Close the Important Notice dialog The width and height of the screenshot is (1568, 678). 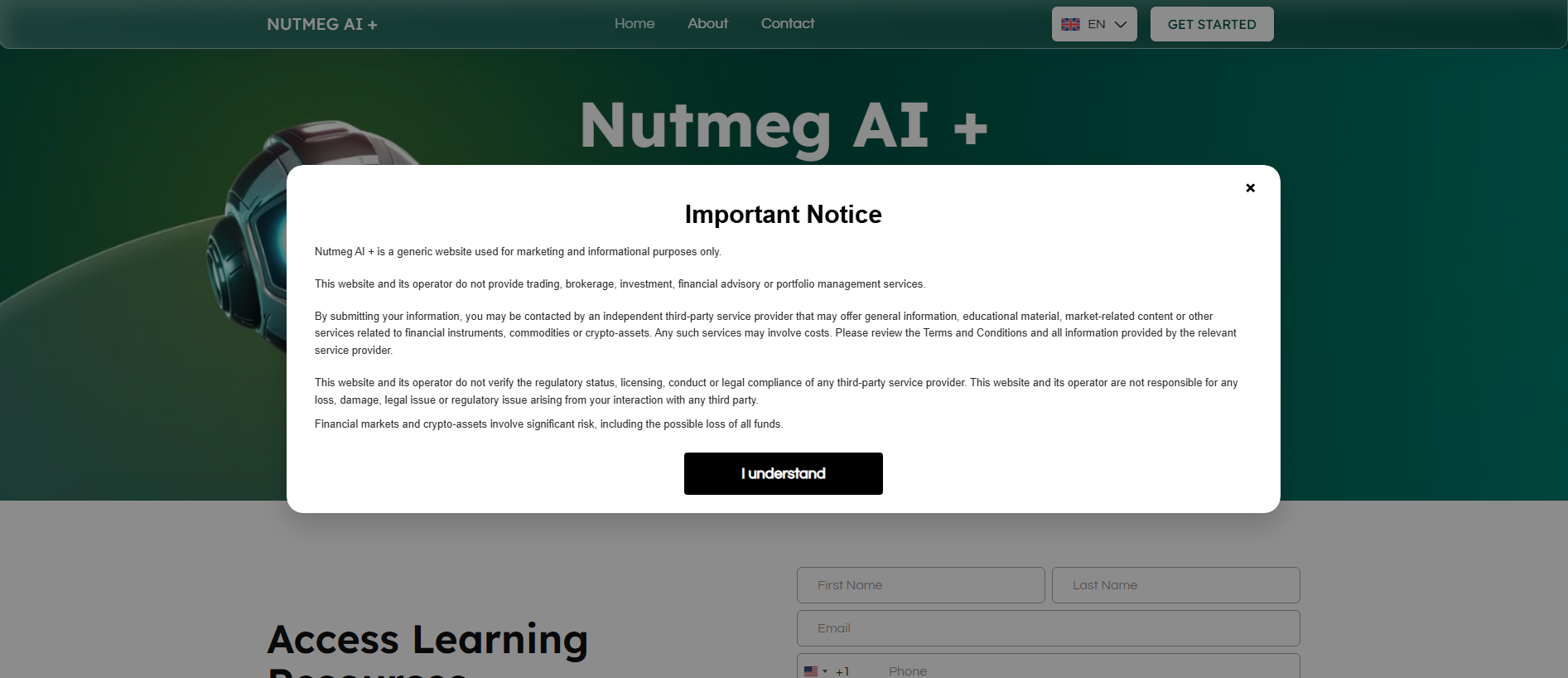(x=1250, y=188)
